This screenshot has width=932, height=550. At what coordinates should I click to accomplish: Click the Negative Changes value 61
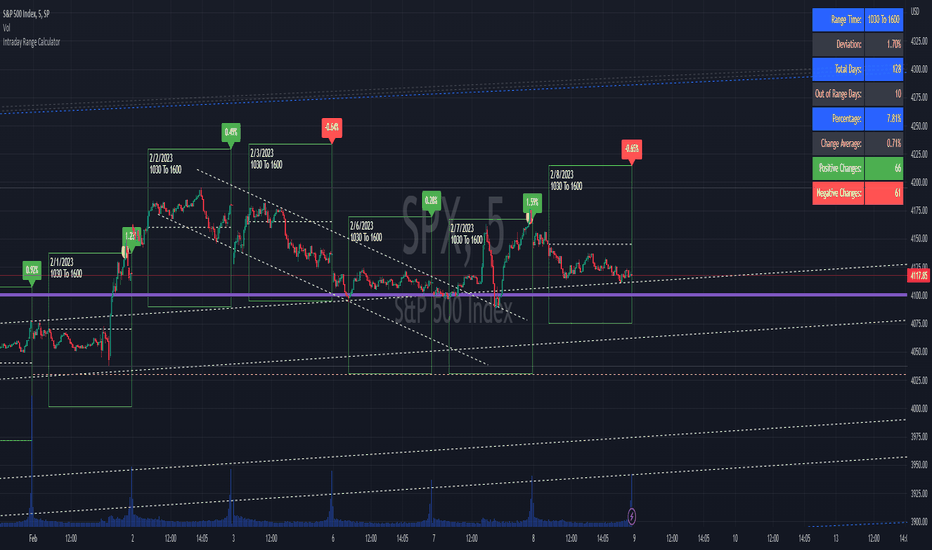click(884, 193)
